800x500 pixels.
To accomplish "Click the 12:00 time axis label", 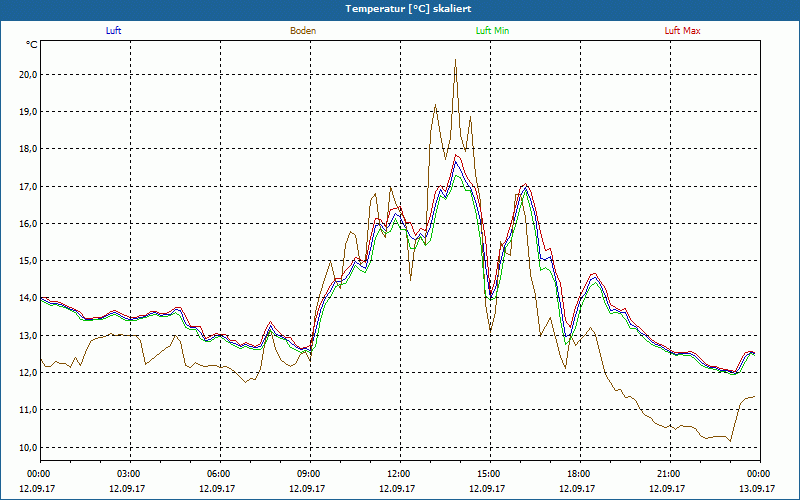I will coord(400,474).
